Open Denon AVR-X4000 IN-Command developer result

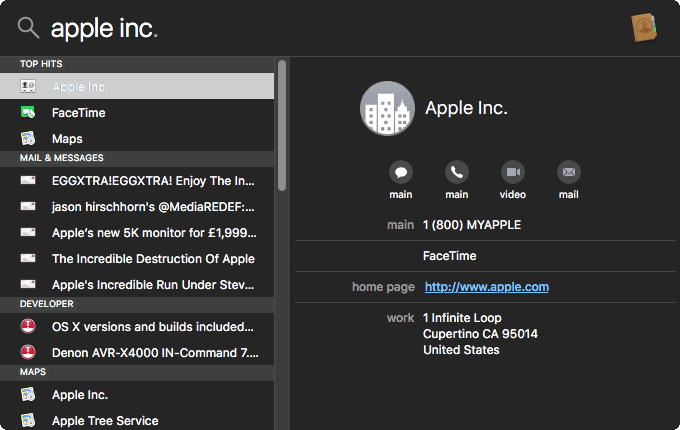[152, 352]
